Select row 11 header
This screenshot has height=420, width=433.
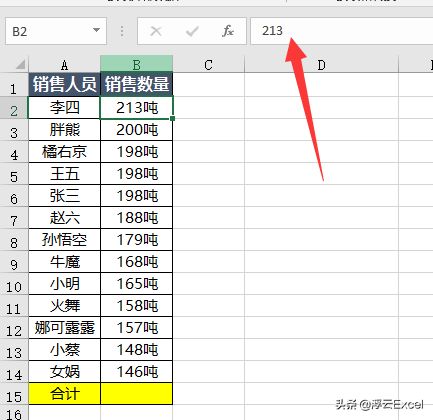pyautogui.click(x=14, y=306)
